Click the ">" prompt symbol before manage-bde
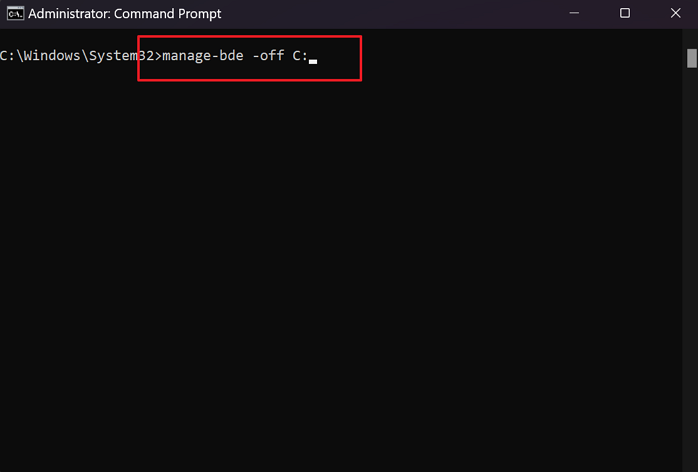 (x=155, y=56)
